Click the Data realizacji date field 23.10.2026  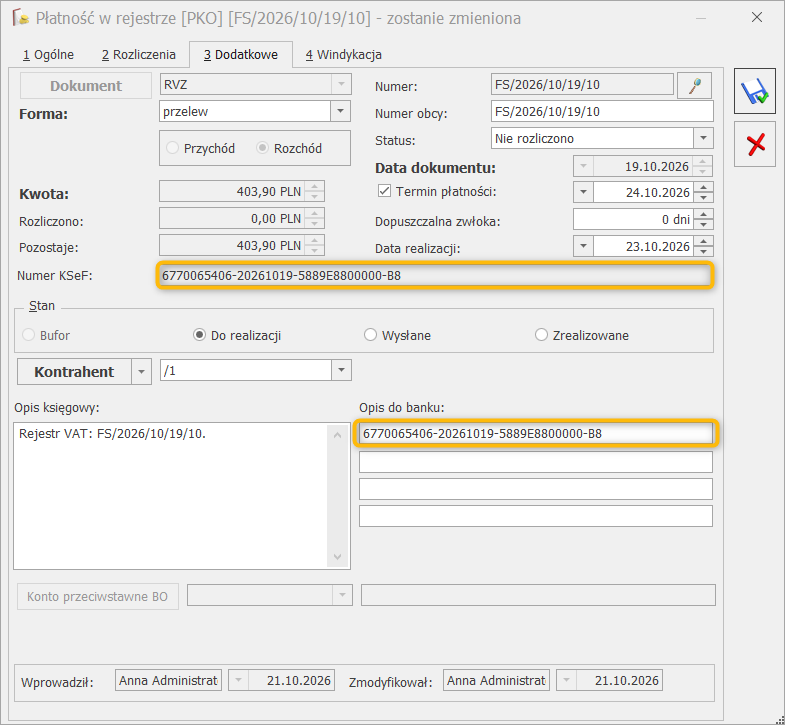[x=643, y=246]
